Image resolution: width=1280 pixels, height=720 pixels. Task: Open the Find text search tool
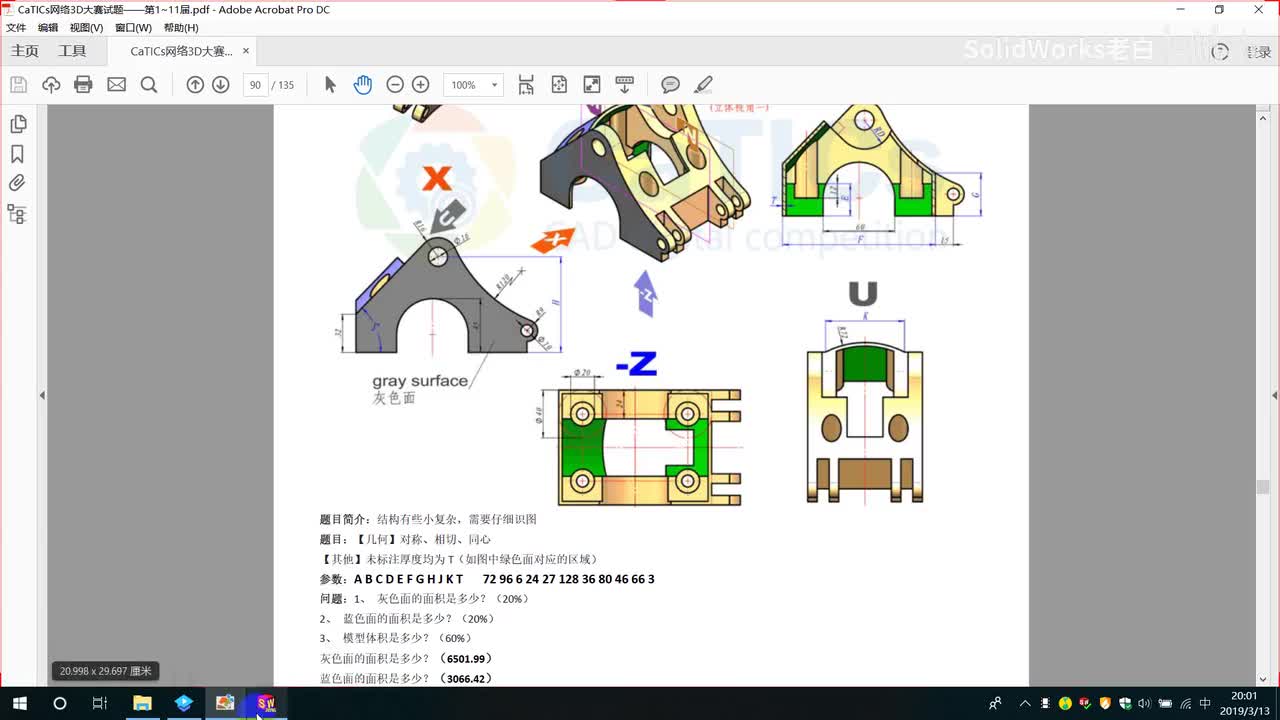click(x=149, y=85)
